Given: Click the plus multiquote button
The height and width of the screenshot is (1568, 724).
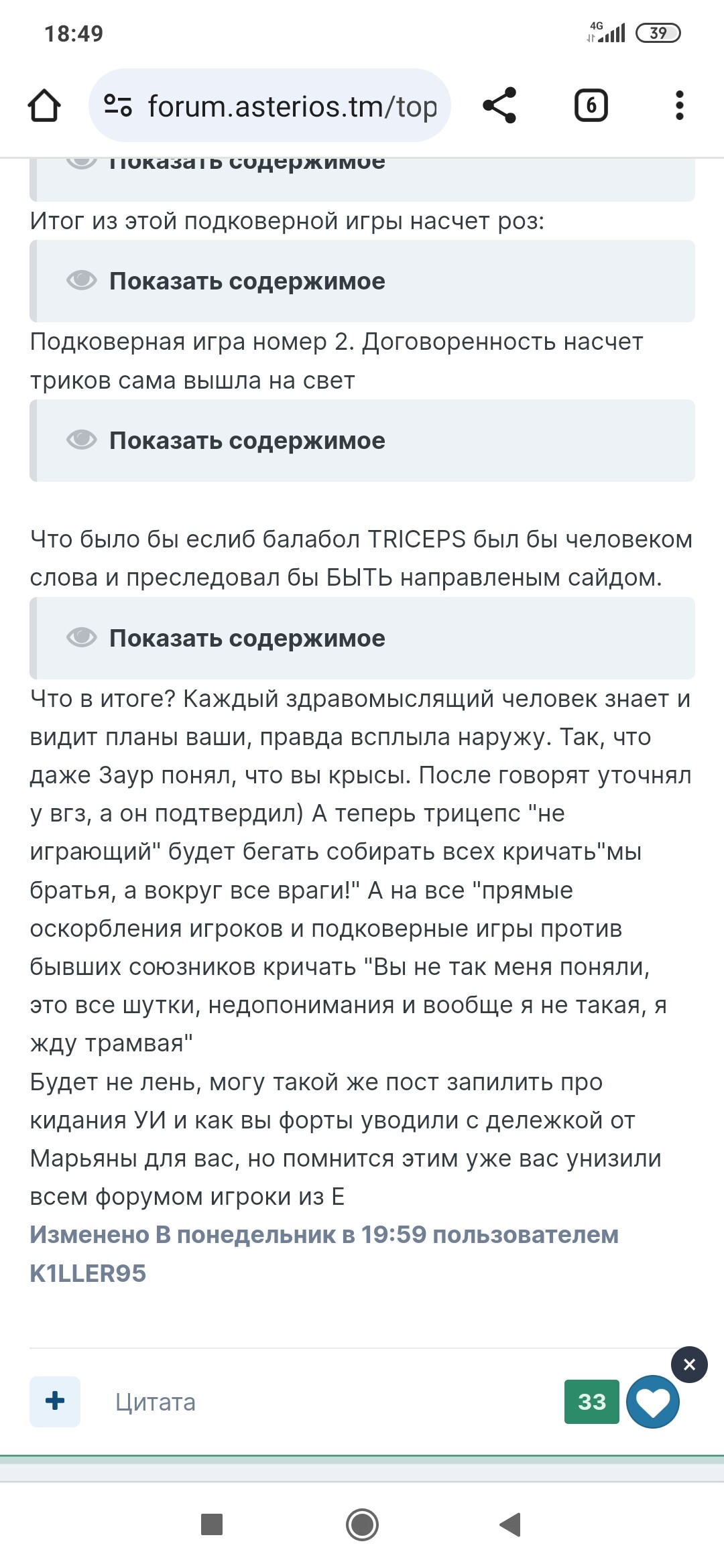Looking at the screenshot, I should click(x=55, y=1401).
